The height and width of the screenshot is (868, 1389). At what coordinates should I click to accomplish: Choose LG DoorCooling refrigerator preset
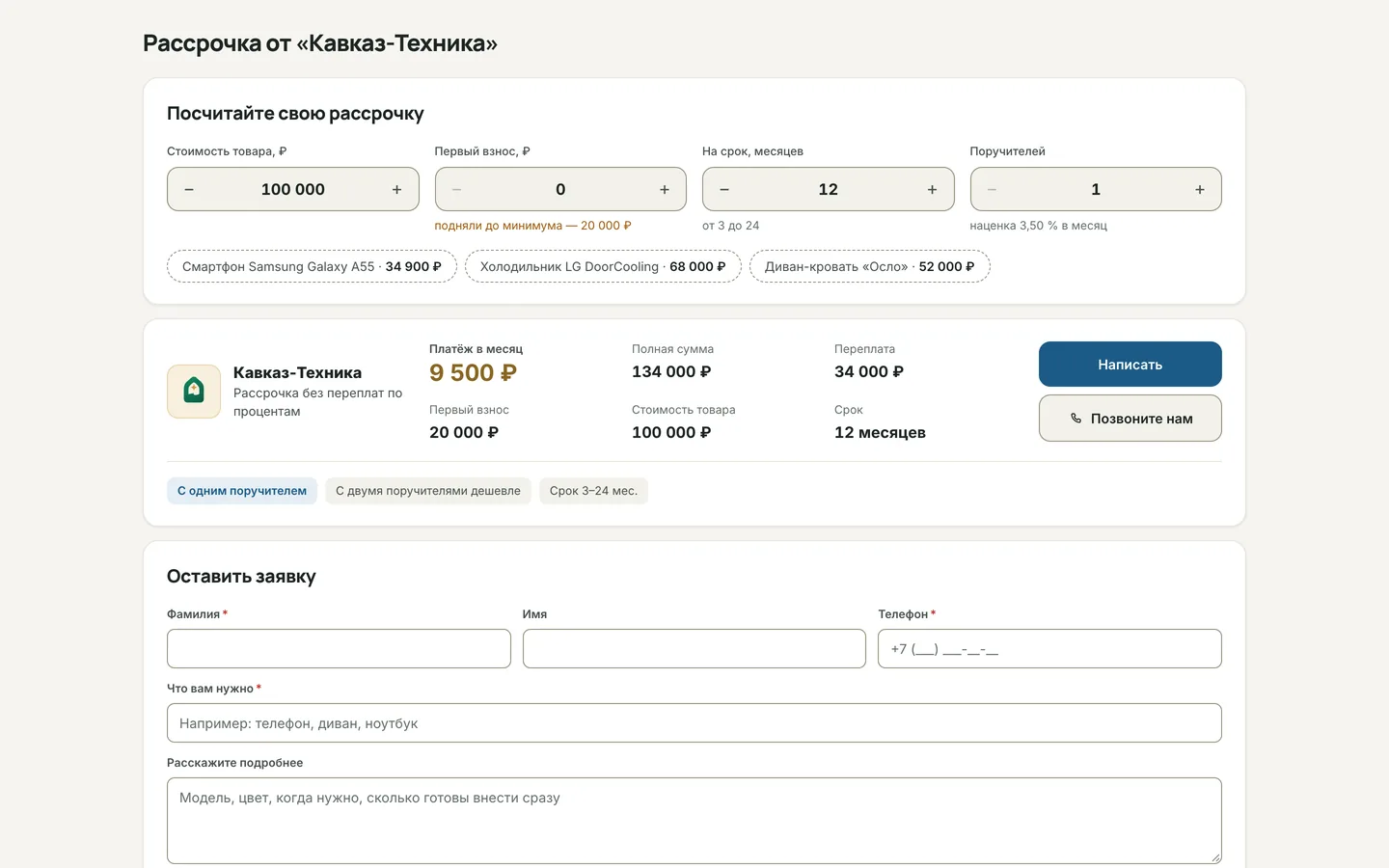[x=603, y=267]
